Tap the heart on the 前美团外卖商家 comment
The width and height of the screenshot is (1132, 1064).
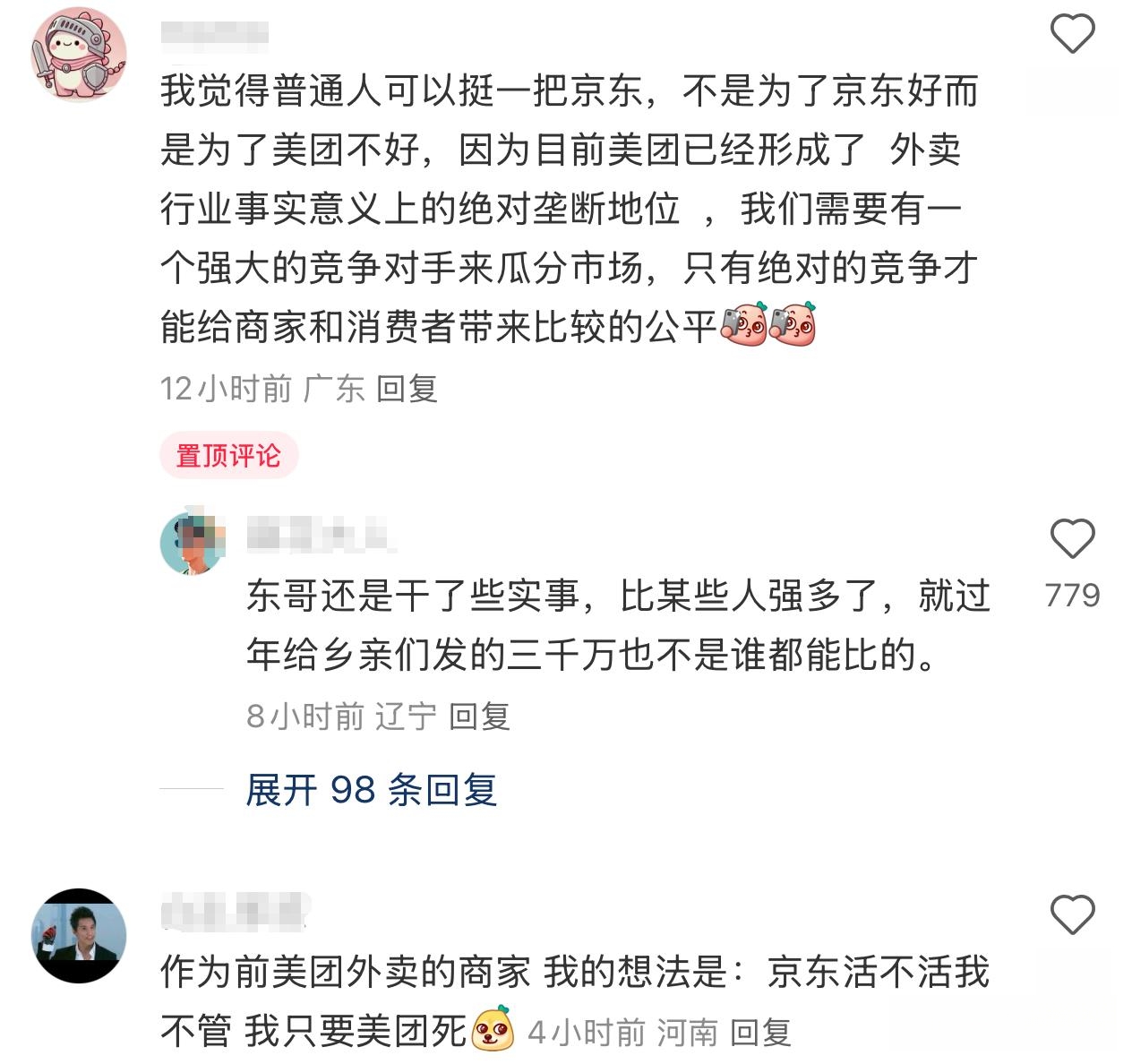(x=1072, y=915)
